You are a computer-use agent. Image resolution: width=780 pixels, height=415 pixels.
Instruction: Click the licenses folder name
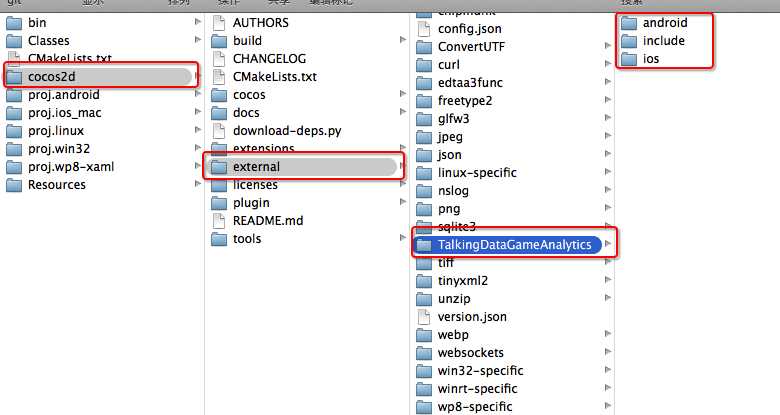[255, 185]
